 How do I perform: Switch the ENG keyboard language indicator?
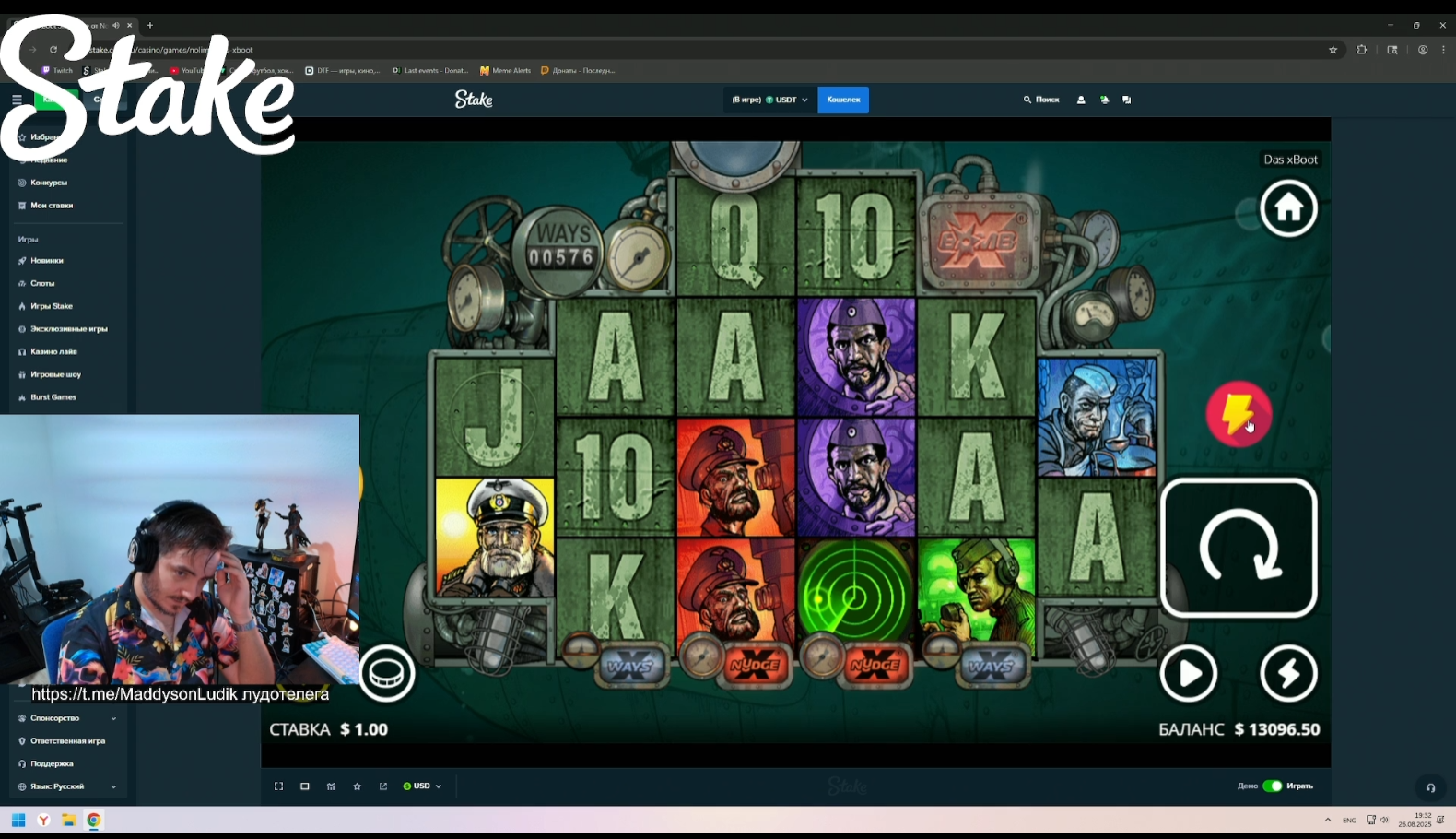(1349, 821)
